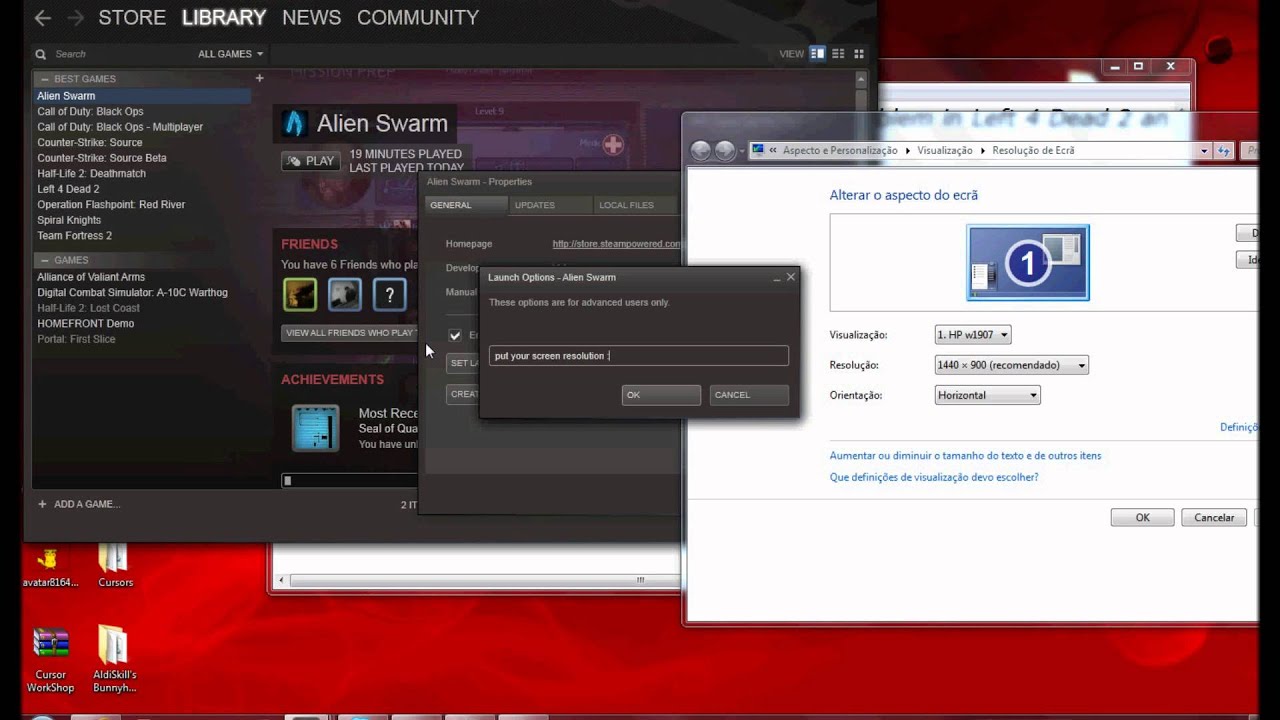This screenshot has height=720, width=1280.
Task: Open address bar history dropdown arrow
Action: click(x=1204, y=150)
